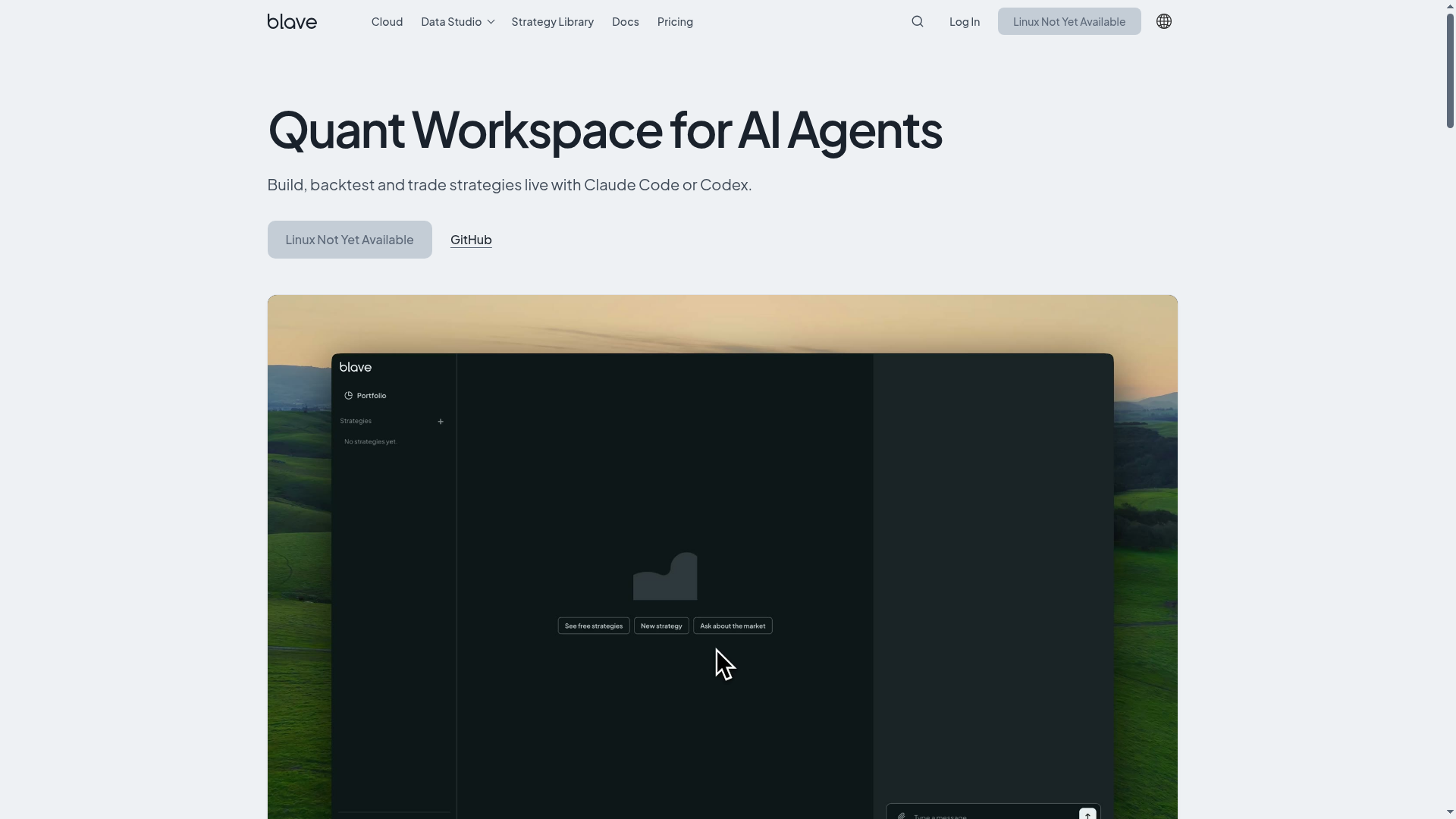The image size is (1456, 819).
Task: Click the scrollbar up arrow
Action: 1450,5
